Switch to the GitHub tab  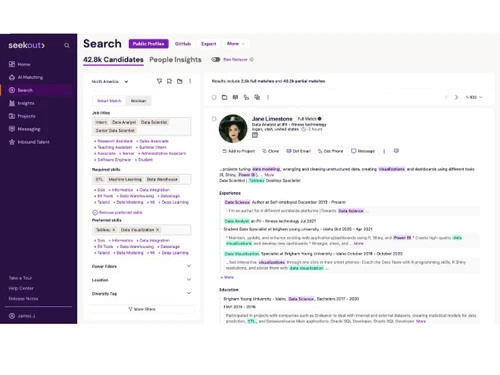point(183,44)
